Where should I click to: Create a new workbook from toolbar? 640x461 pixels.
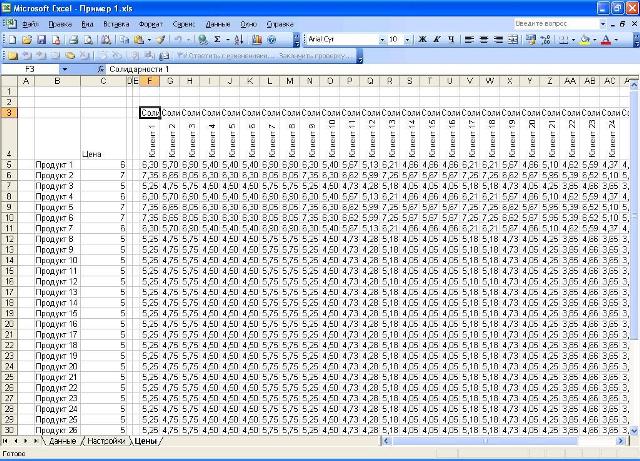(x=13, y=40)
